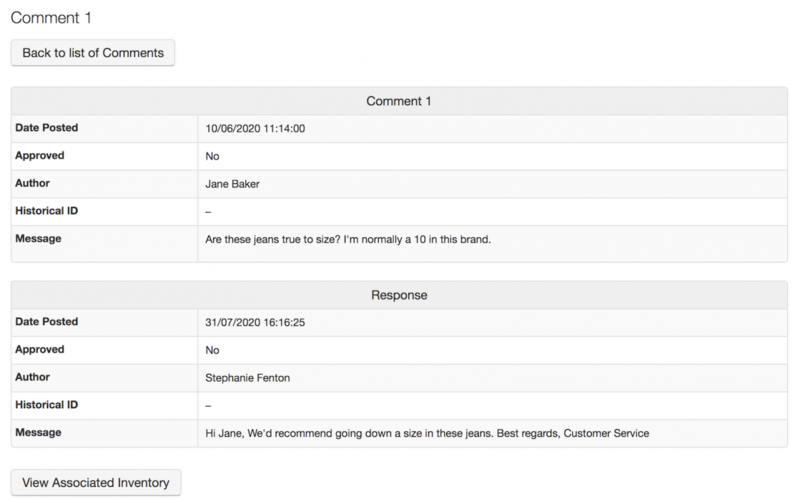
Task: Click Historical ID label in Comment 1 table
Action: [x=48, y=211]
